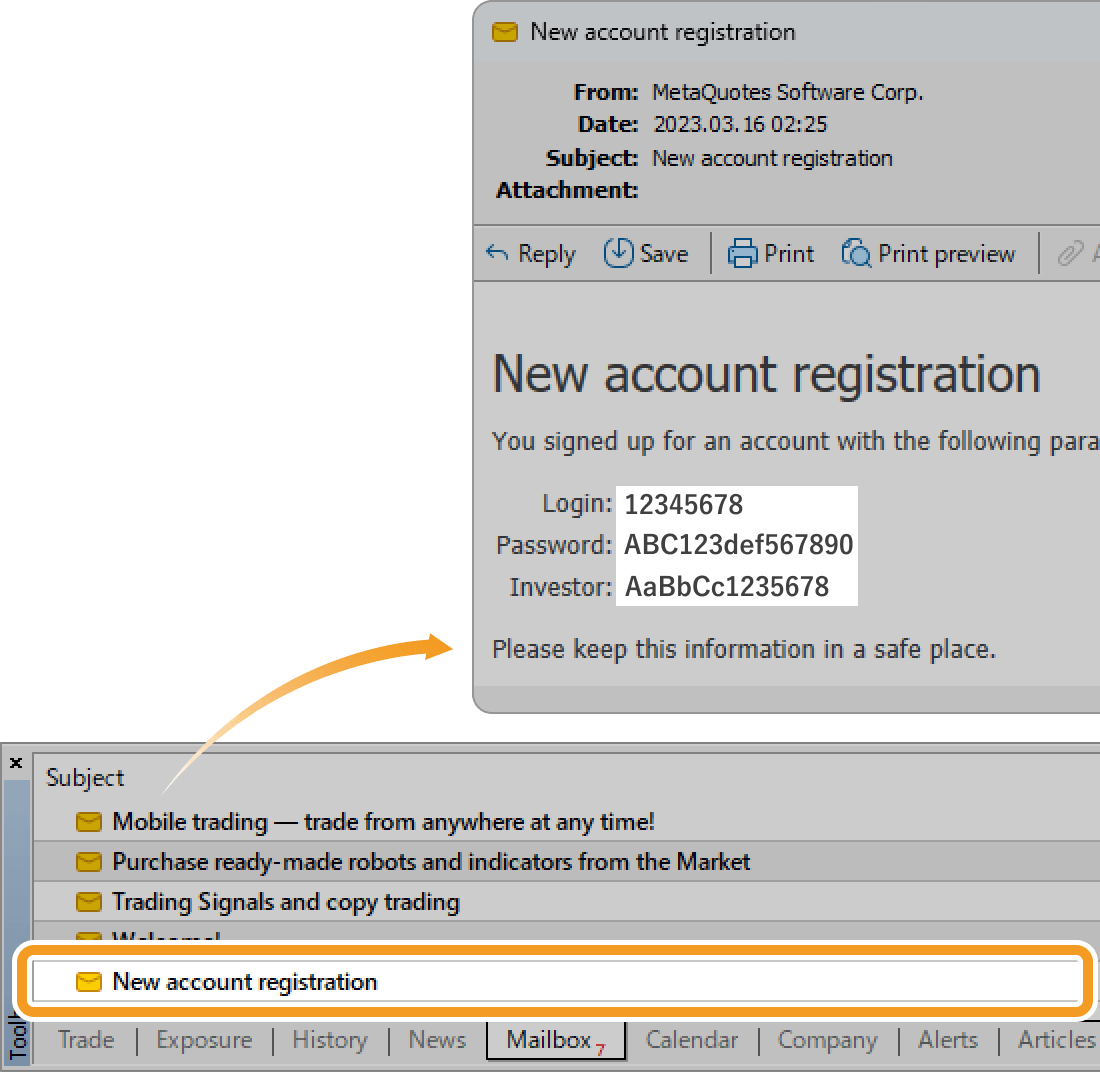Image resolution: width=1100 pixels, height=1072 pixels.
Task: Click the message window title text
Action: point(662,32)
